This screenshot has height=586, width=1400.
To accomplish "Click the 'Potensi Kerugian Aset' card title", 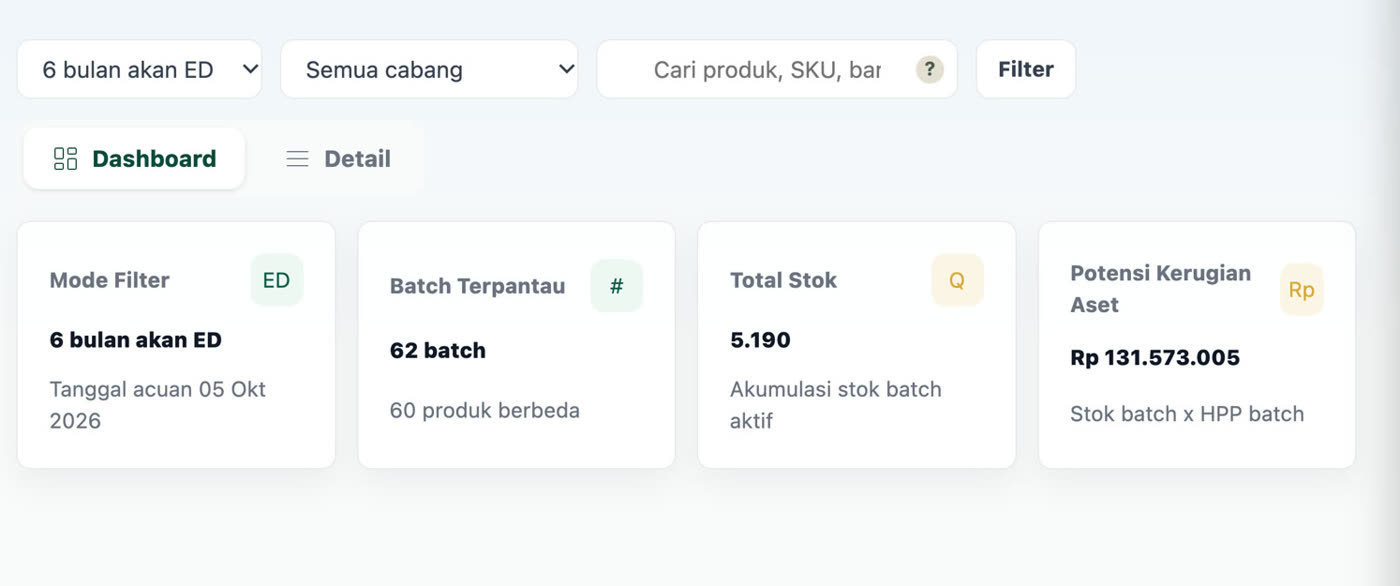I will (x=1161, y=289).
